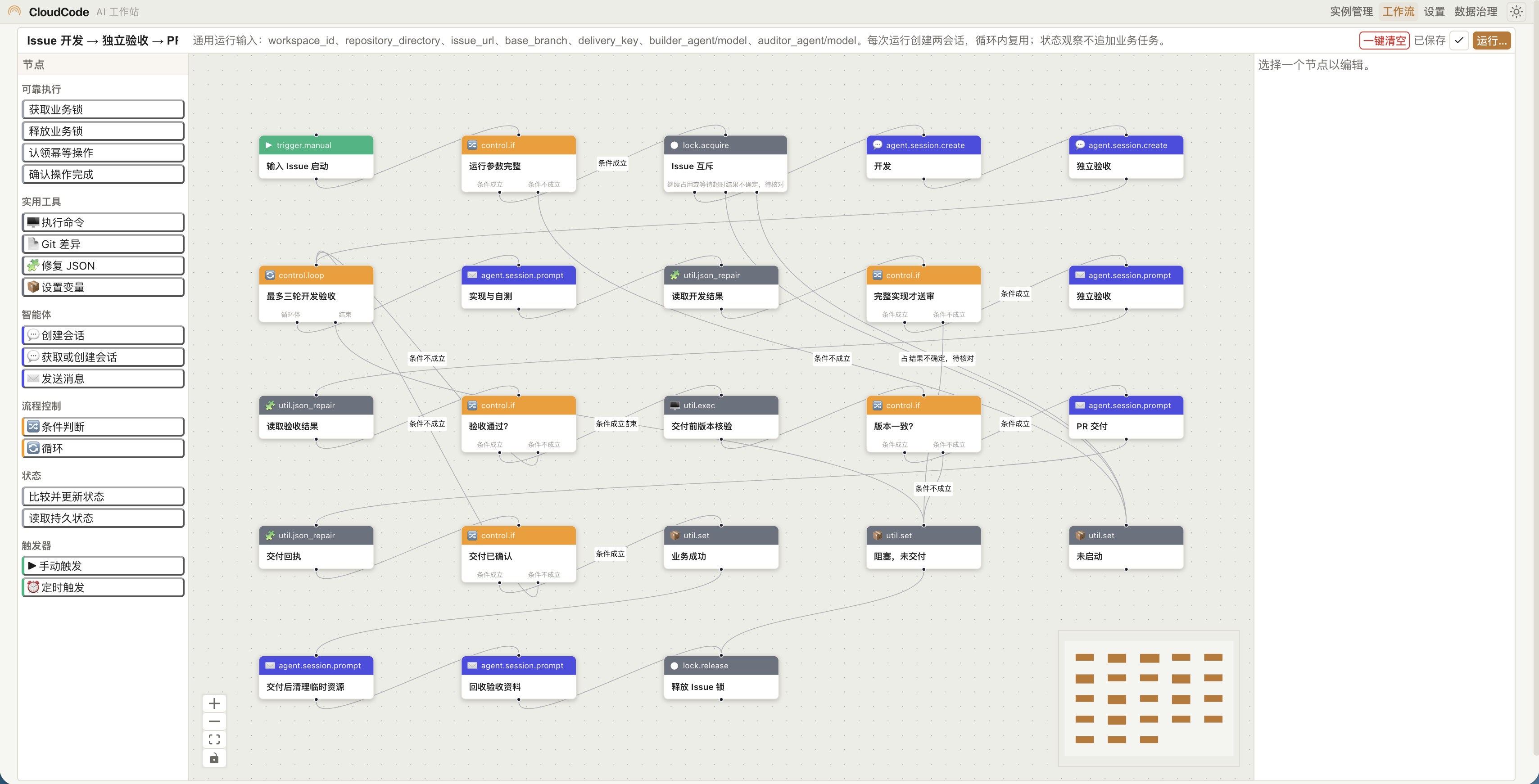Click the checkmark button next to 已保存

1459,40
